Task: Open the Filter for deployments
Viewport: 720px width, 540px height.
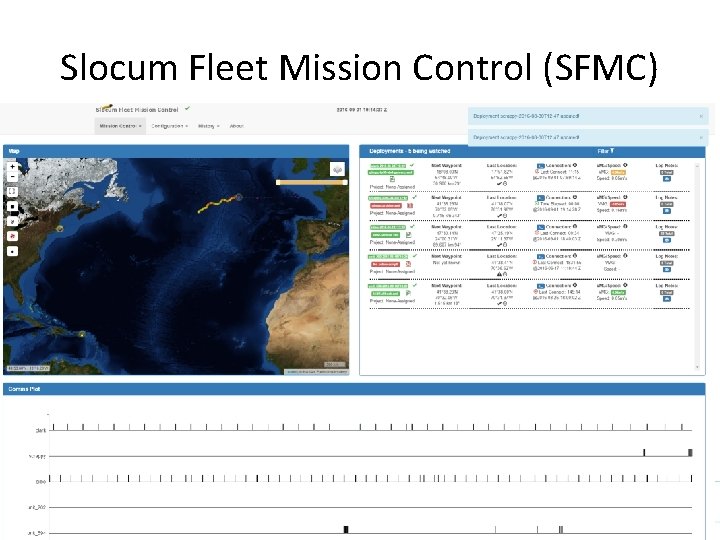Action: pos(606,151)
